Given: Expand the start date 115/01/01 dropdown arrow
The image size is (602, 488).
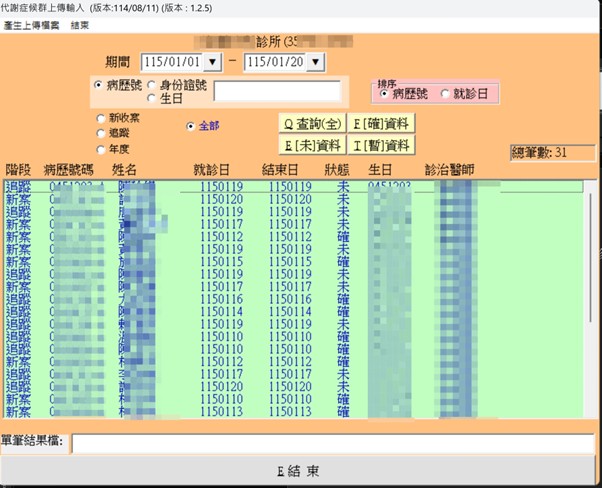Looking at the screenshot, I should [x=212, y=63].
